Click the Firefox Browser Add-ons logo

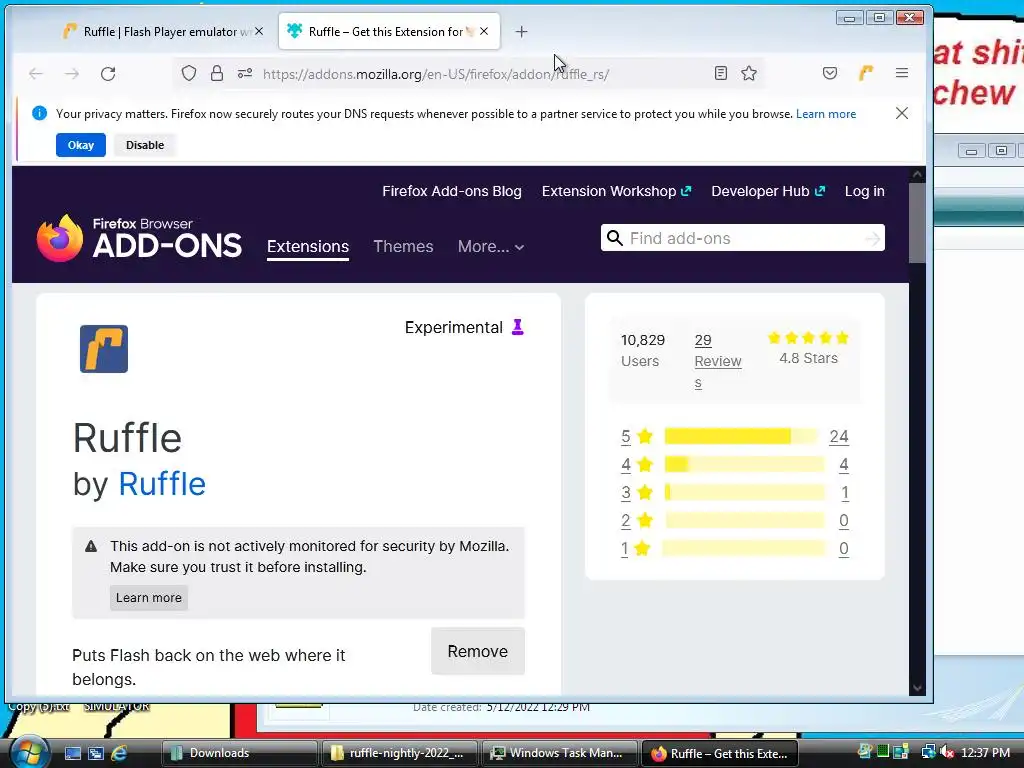(x=139, y=238)
